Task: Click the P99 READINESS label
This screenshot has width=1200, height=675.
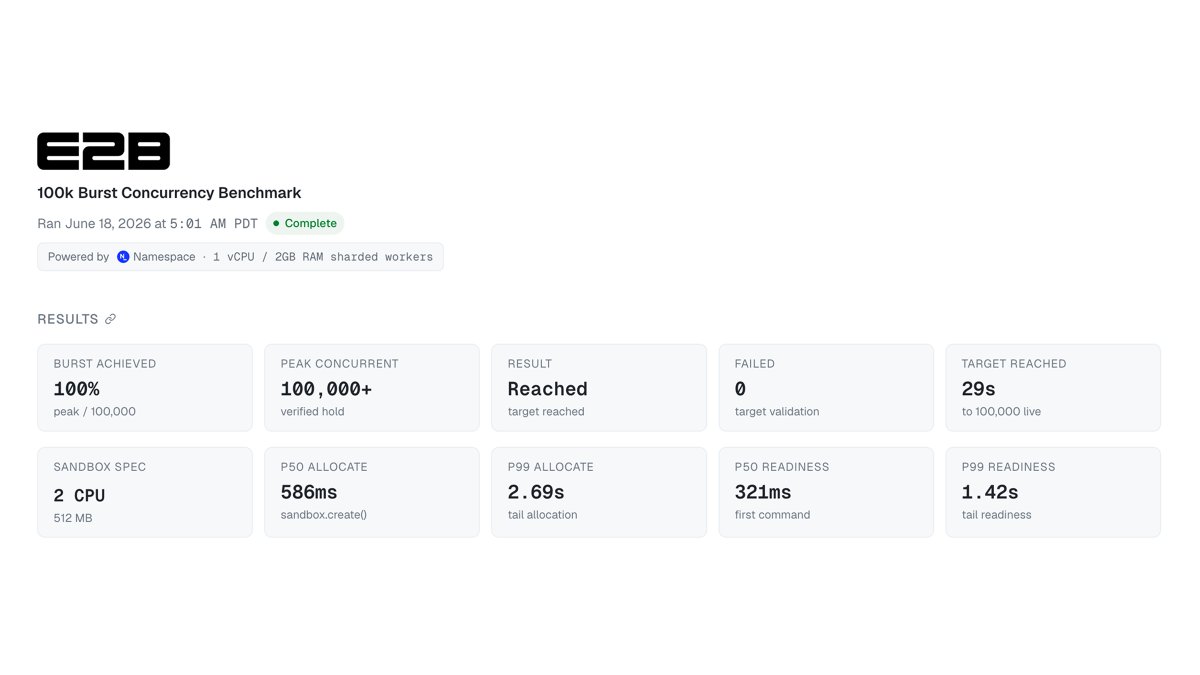Action: (1009, 467)
